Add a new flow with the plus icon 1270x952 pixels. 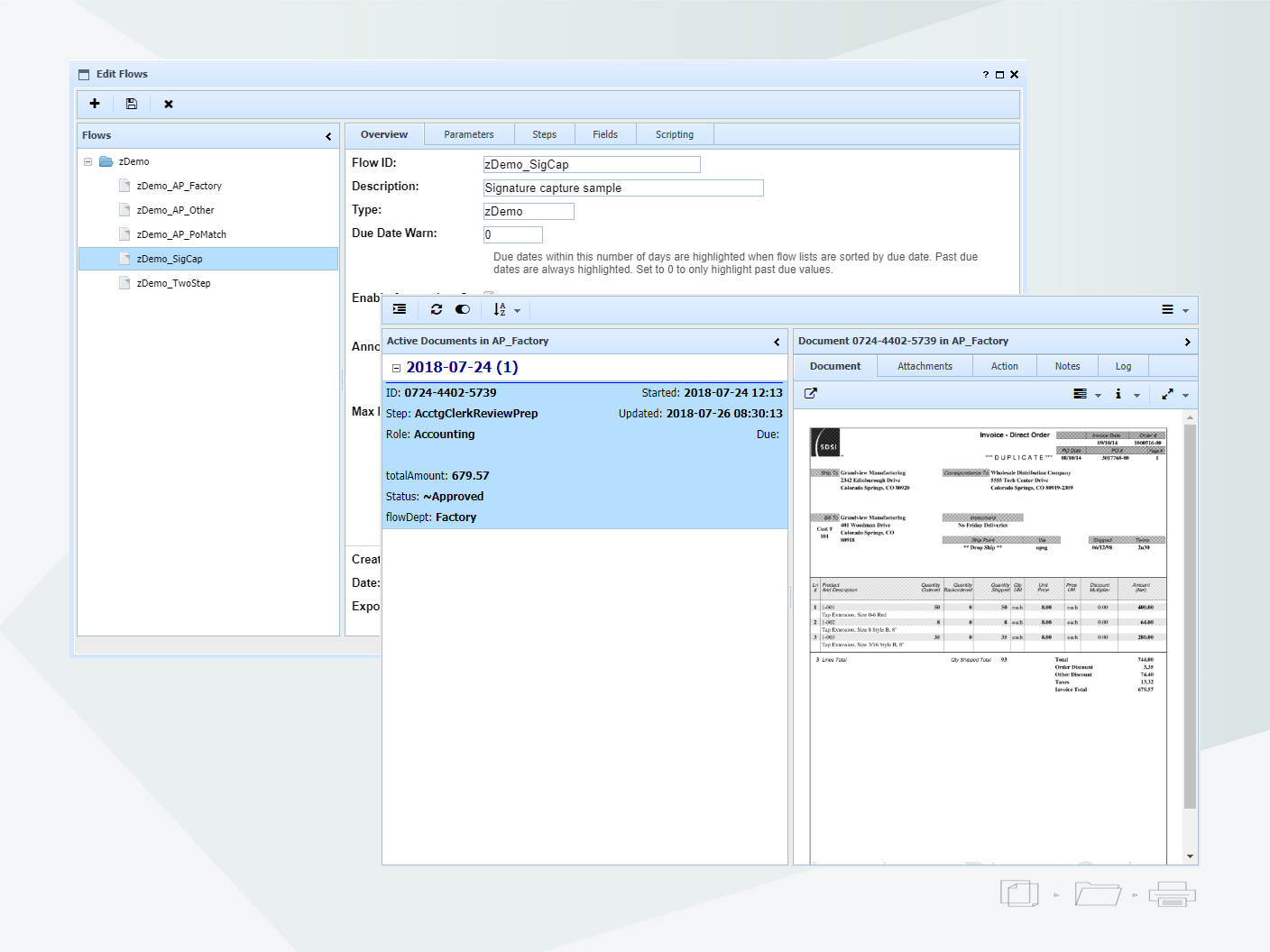coord(94,104)
